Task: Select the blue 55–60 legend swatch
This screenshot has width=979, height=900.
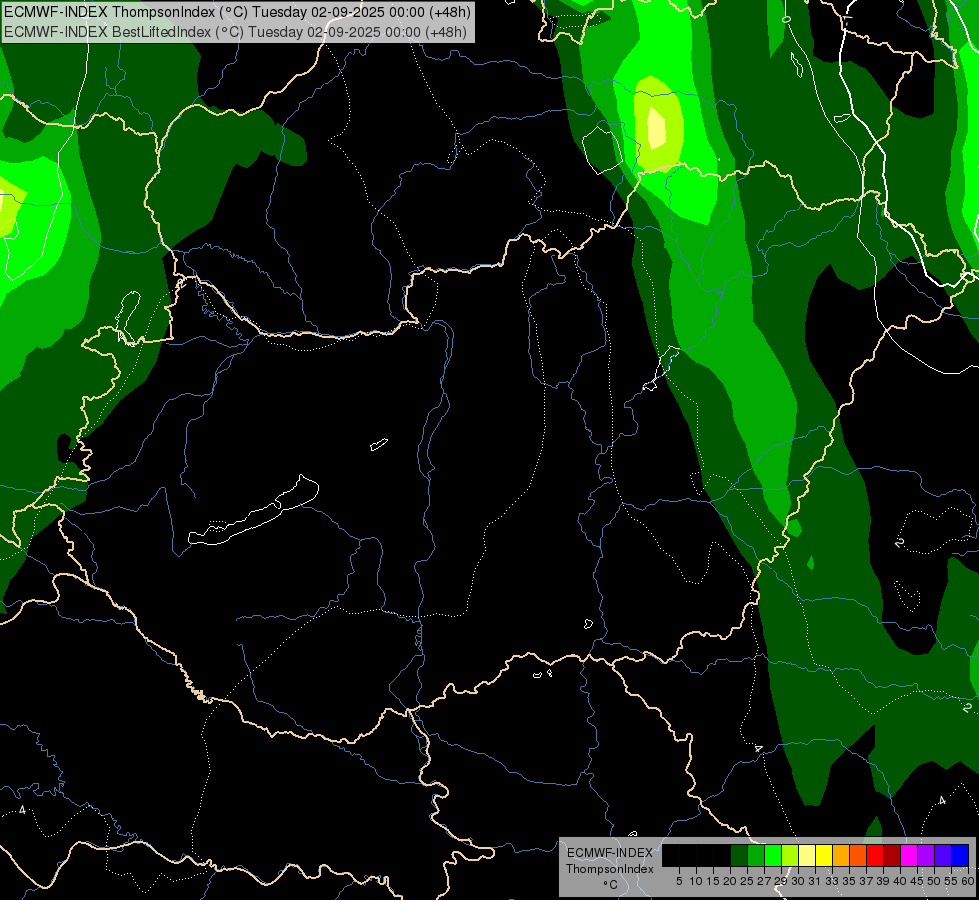Action: [x=960, y=855]
